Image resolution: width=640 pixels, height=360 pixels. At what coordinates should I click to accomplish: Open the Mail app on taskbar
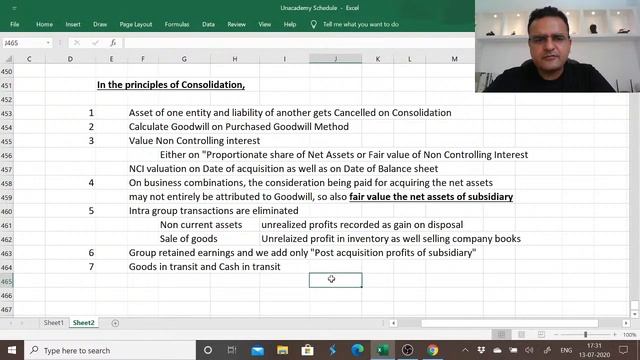[257, 350]
